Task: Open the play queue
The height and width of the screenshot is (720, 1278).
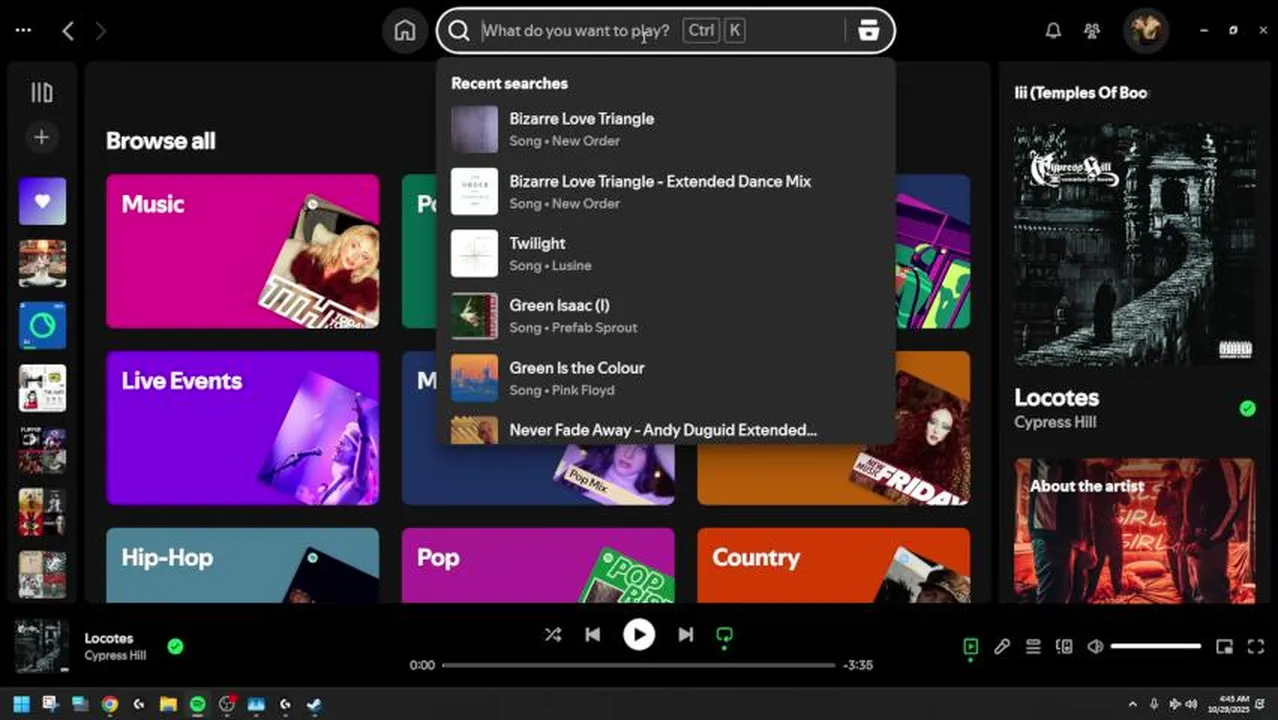Action: coord(1033,647)
